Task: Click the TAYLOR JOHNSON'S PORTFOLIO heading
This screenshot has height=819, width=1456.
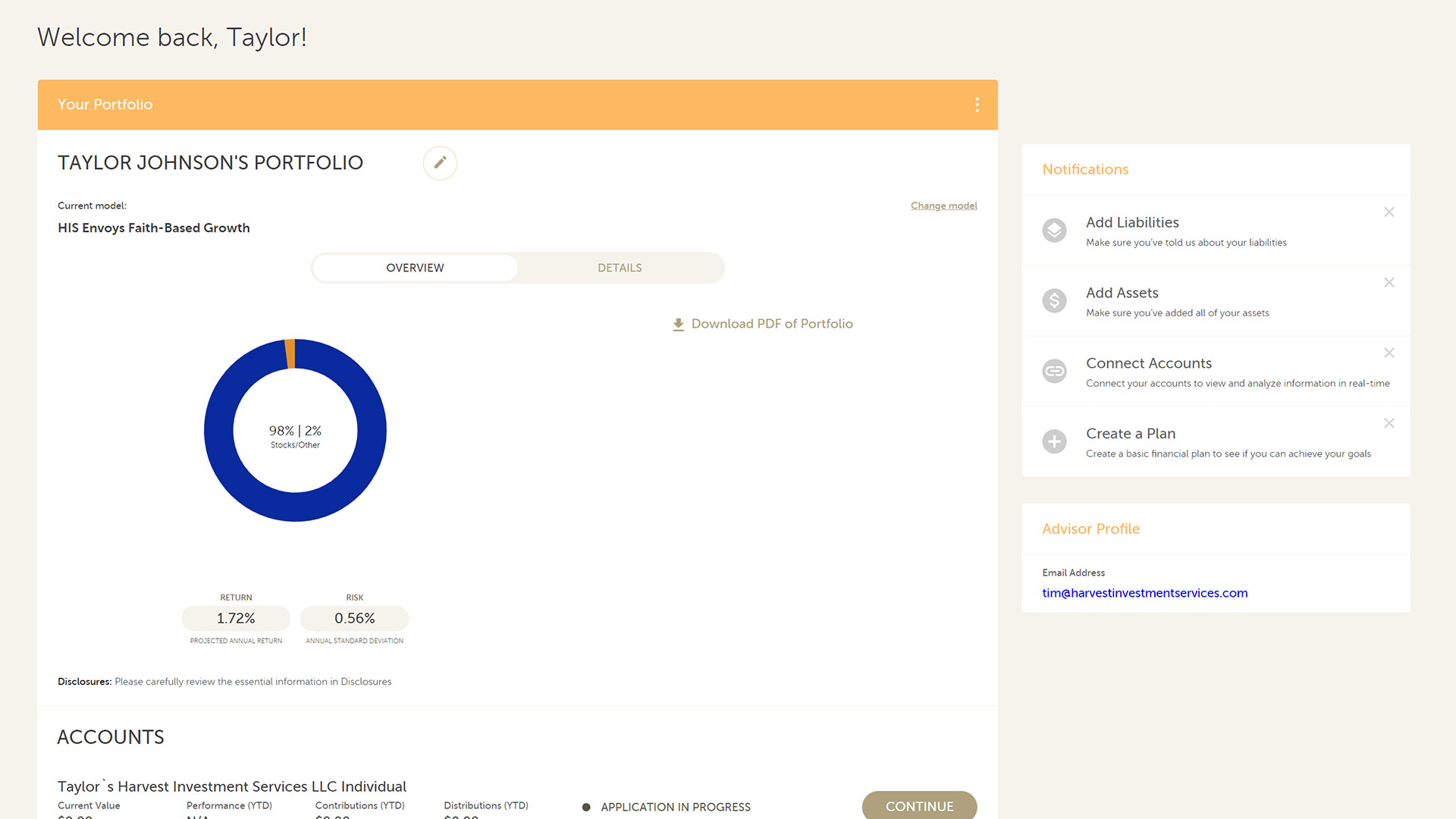Action: [x=210, y=163]
